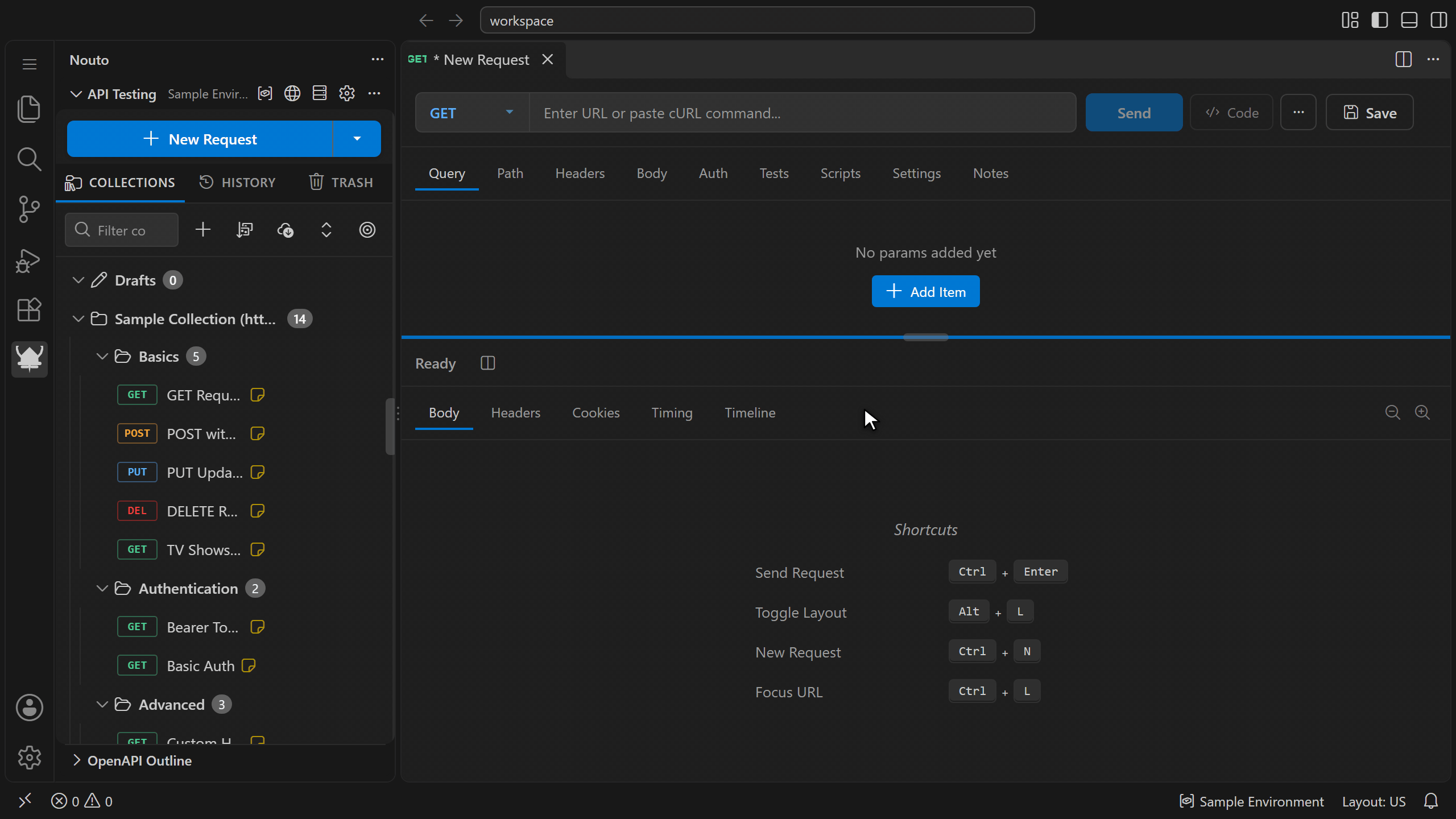Open the Accounts icon in activity bar
This screenshot has width=1456, height=819.
[x=29, y=708]
